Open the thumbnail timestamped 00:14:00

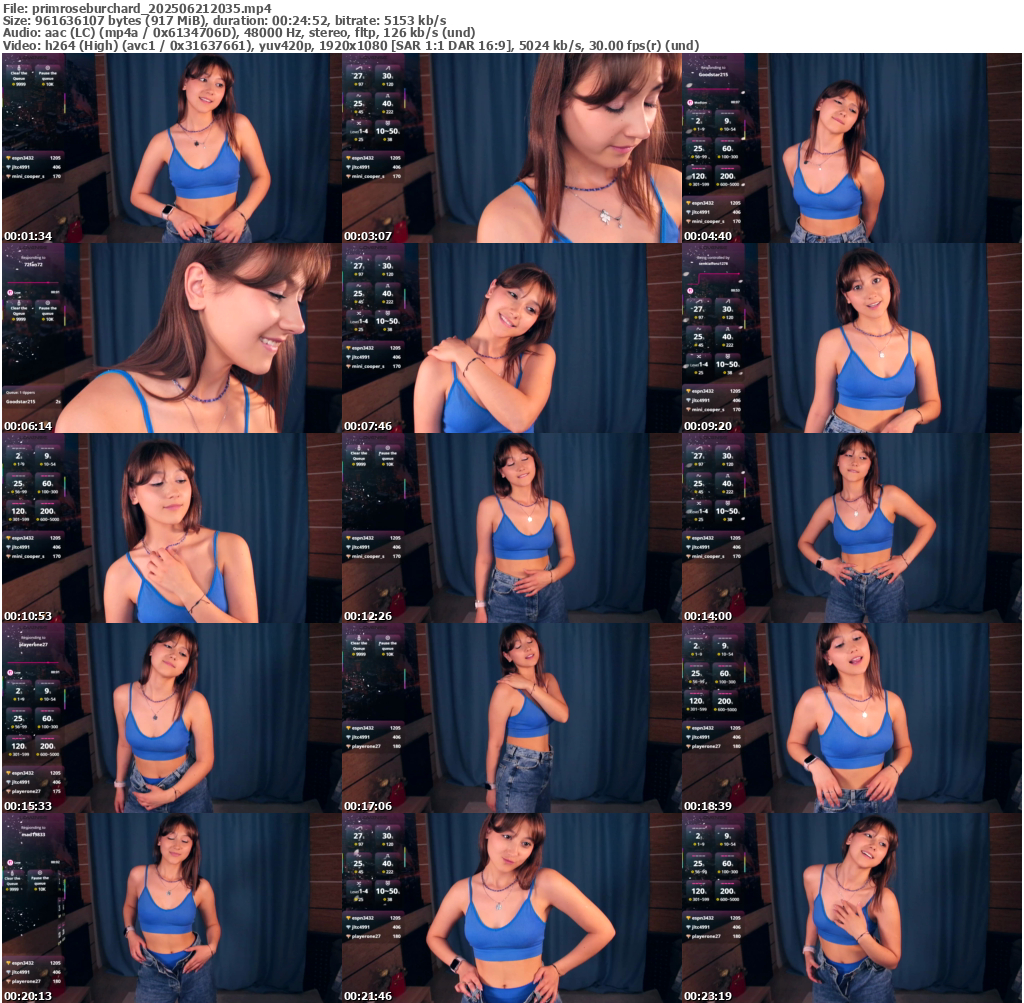(852, 528)
